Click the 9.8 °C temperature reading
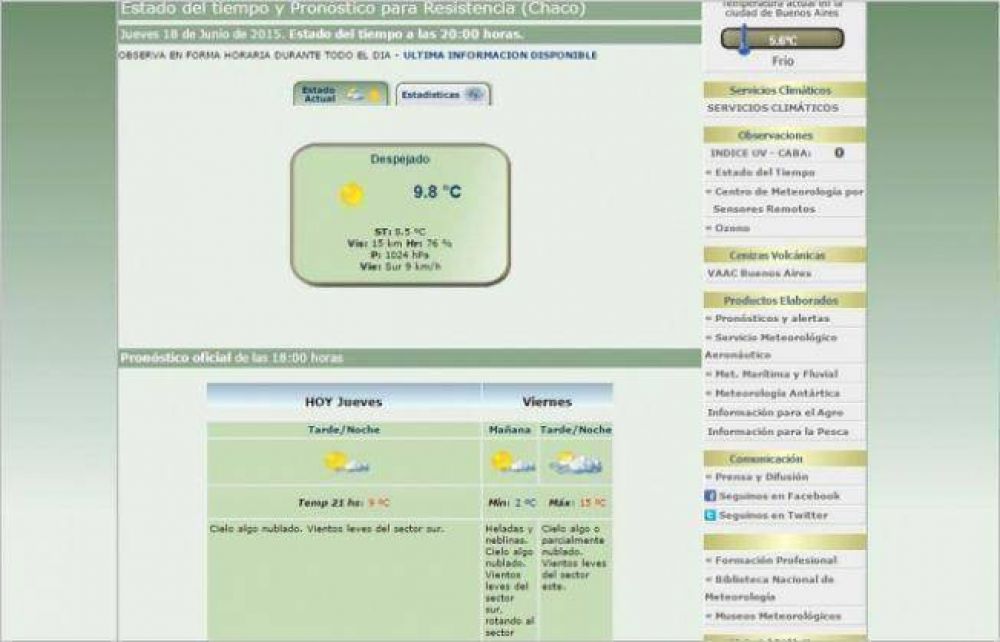Image resolution: width=1000 pixels, height=642 pixels. [x=437, y=192]
